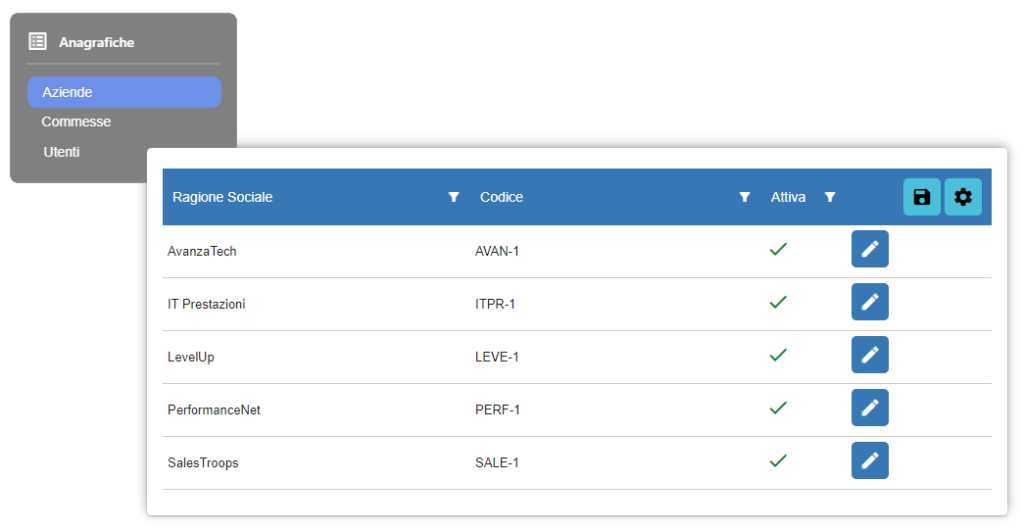Open the Attiva column filter
Viewport: 1024px width, 530px height.
pos(830,197)
